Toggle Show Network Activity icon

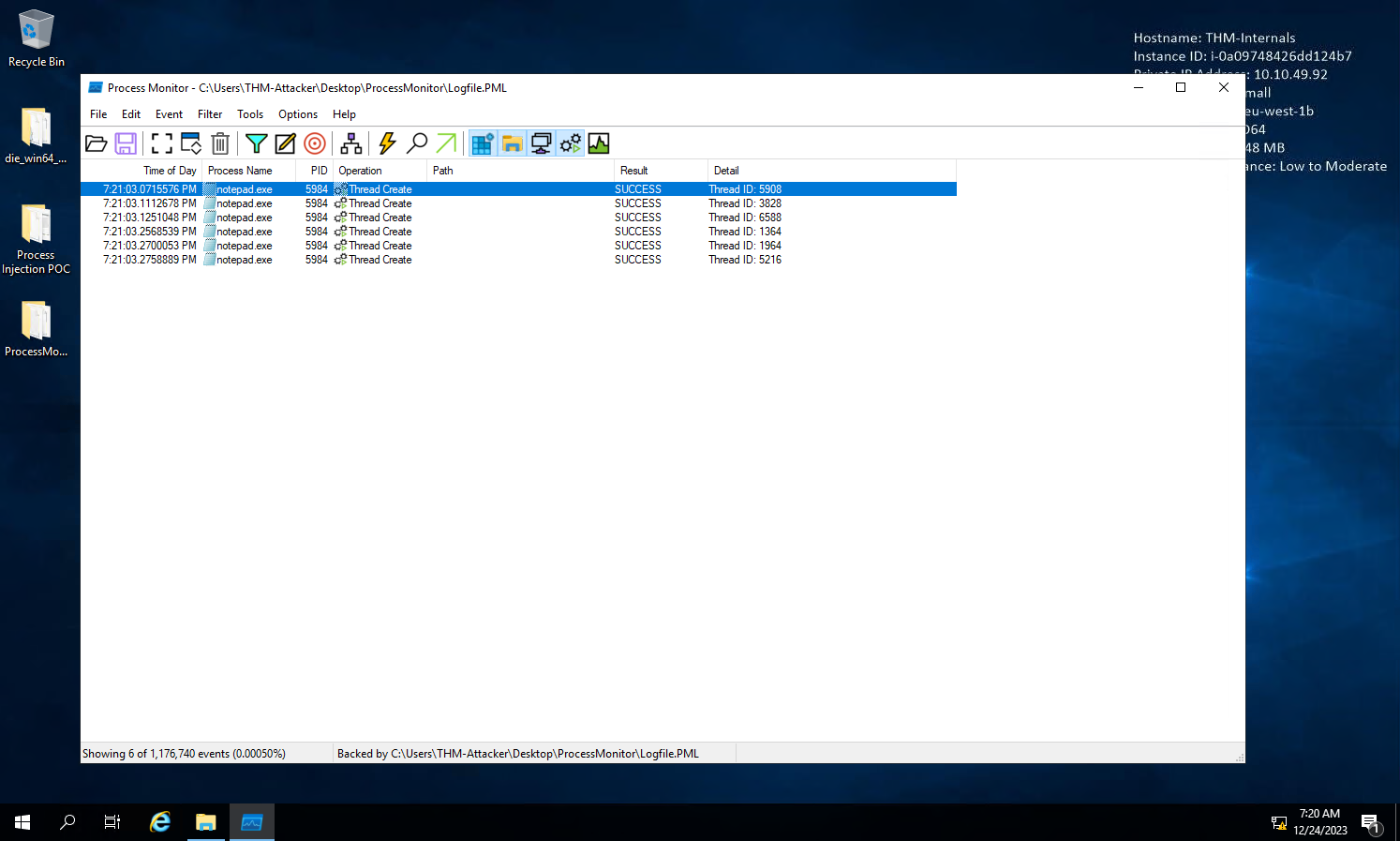(x=541, y=143)
